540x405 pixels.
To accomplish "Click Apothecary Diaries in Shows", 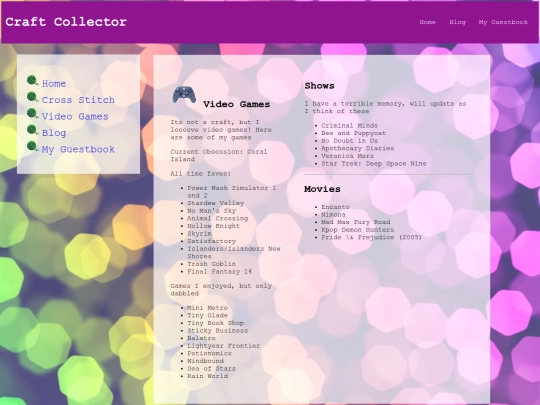I will (357, 148).
